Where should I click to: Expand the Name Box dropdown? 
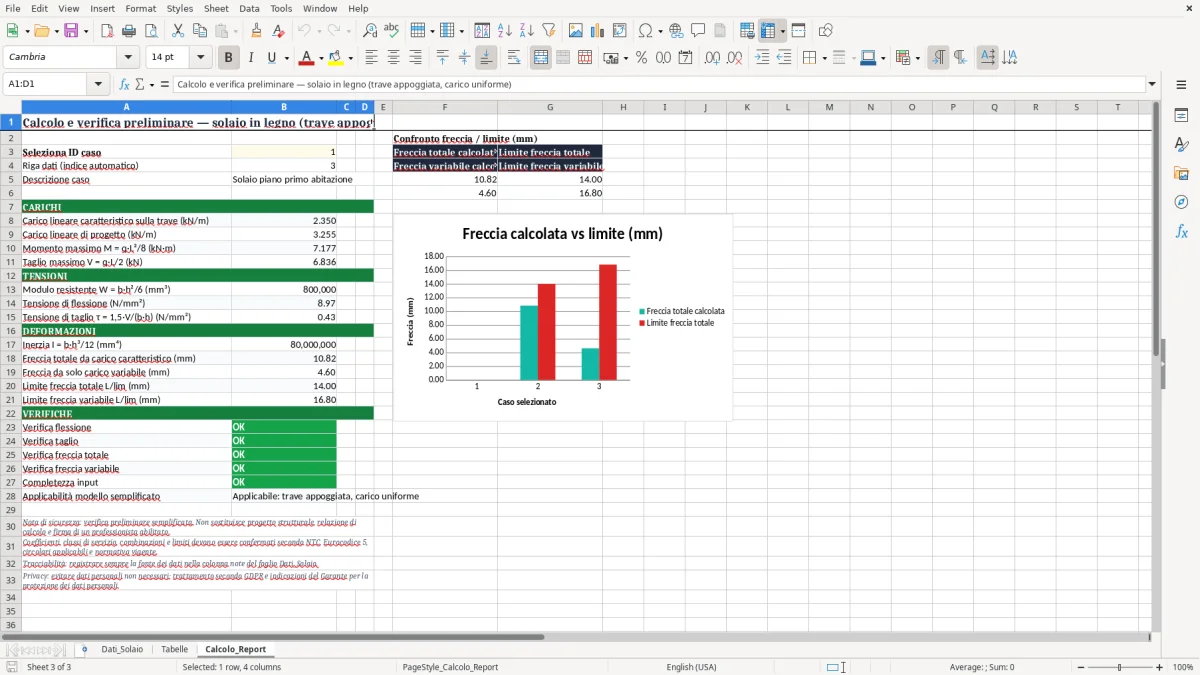point(99,84)
